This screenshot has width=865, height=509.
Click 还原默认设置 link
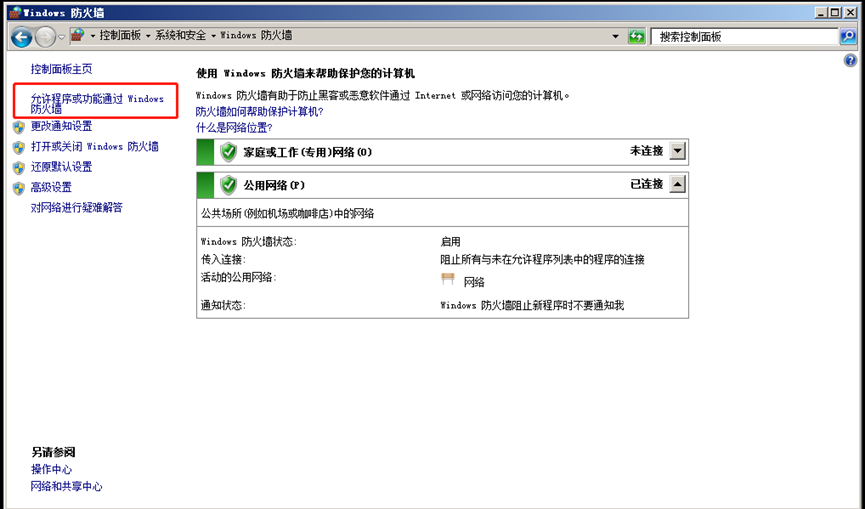[61, 167]
